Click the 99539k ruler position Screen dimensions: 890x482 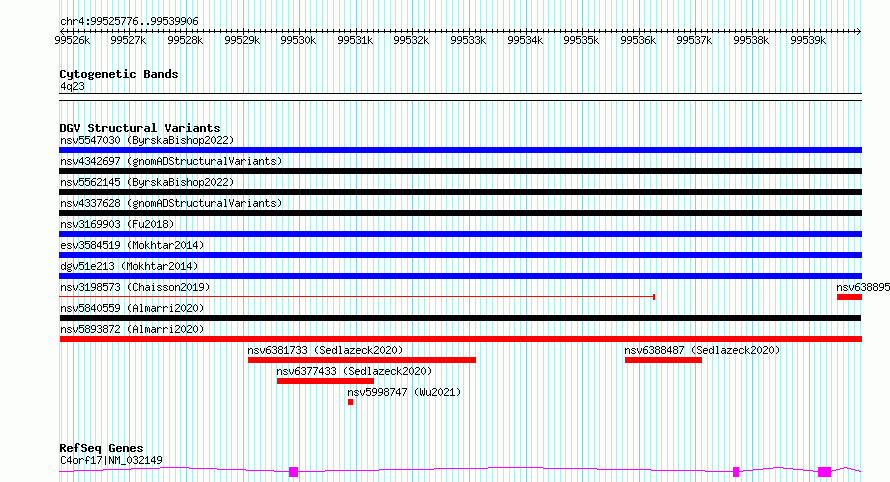click(x=808, y=40)
